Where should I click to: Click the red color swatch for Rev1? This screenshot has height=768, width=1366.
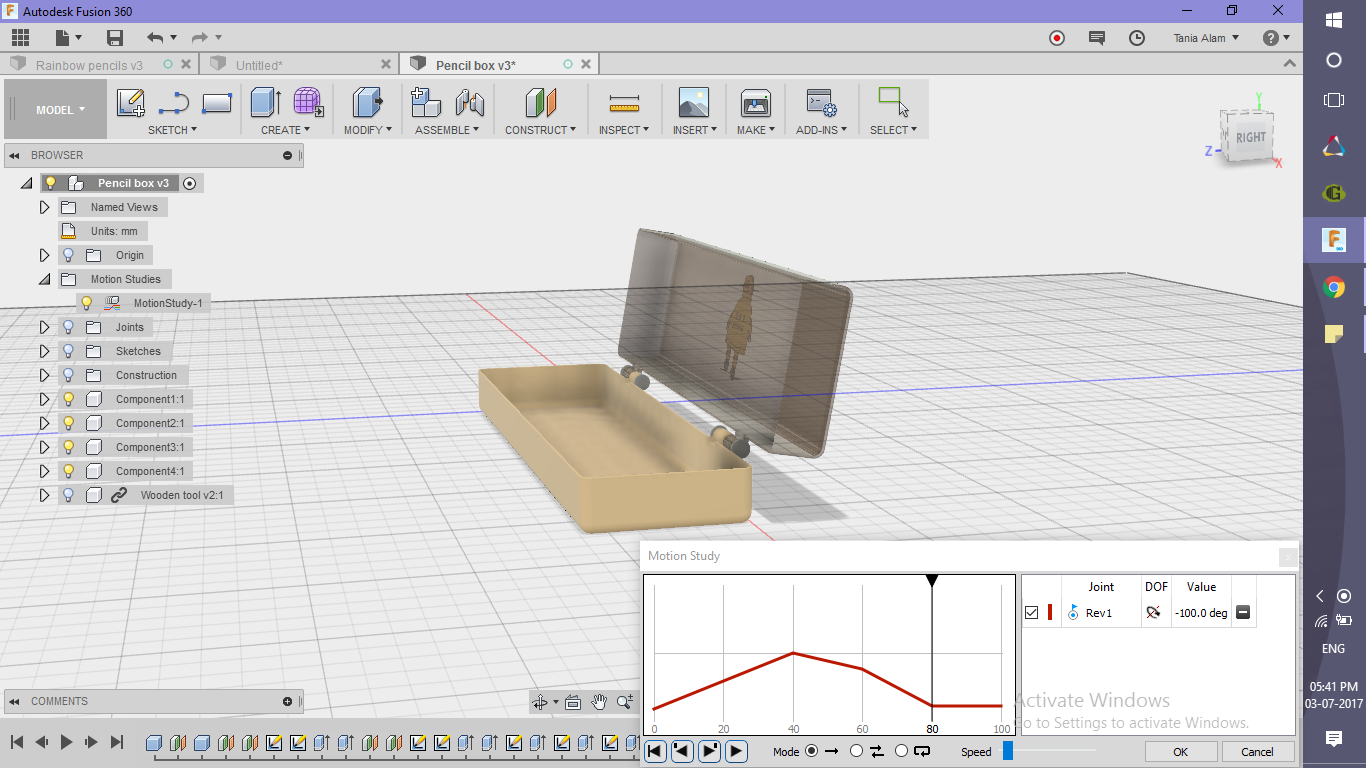tap(1050, 613)
